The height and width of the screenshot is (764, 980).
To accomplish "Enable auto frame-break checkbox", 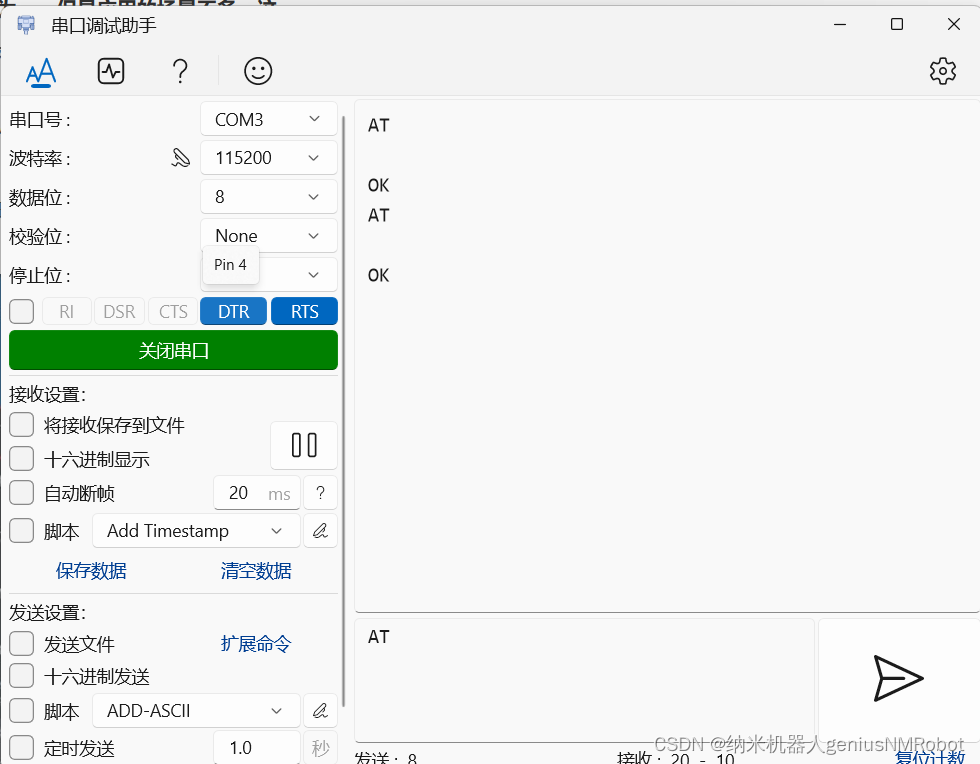I will point(22,493).
